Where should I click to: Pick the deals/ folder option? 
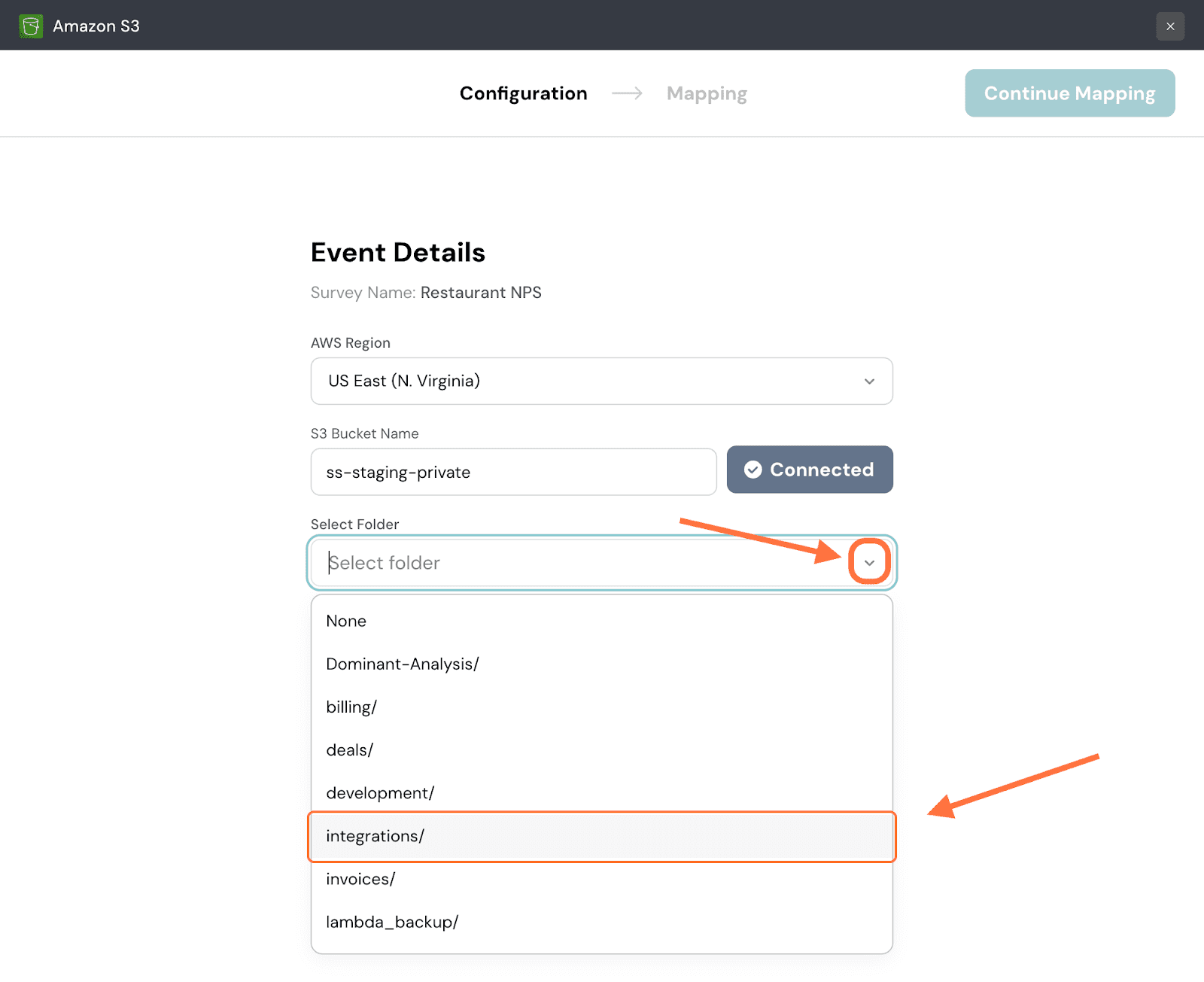point(349,750)
